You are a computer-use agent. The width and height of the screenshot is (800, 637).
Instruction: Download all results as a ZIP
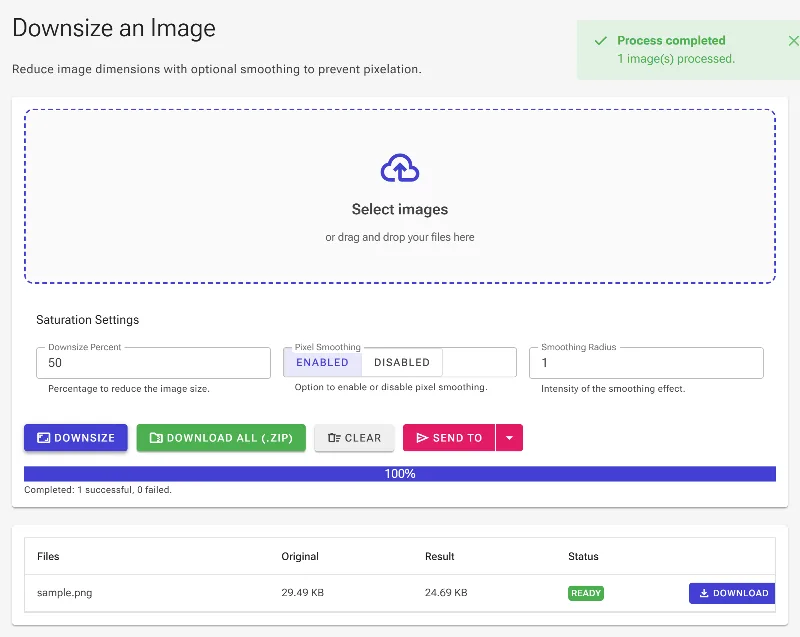(x=221, y=438)
